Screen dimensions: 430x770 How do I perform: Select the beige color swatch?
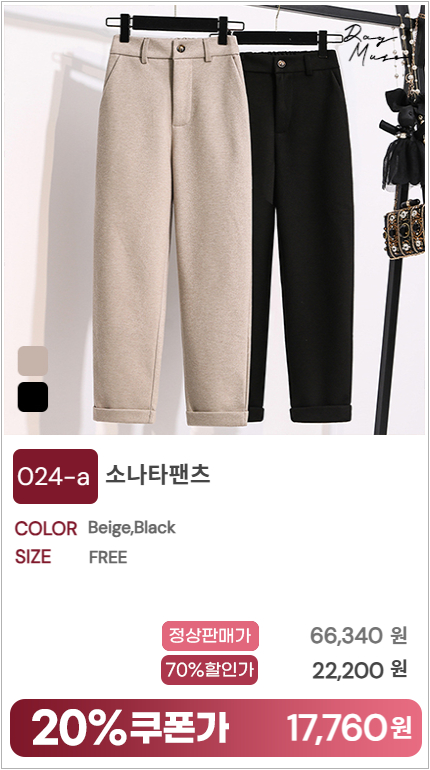(33, 361)
